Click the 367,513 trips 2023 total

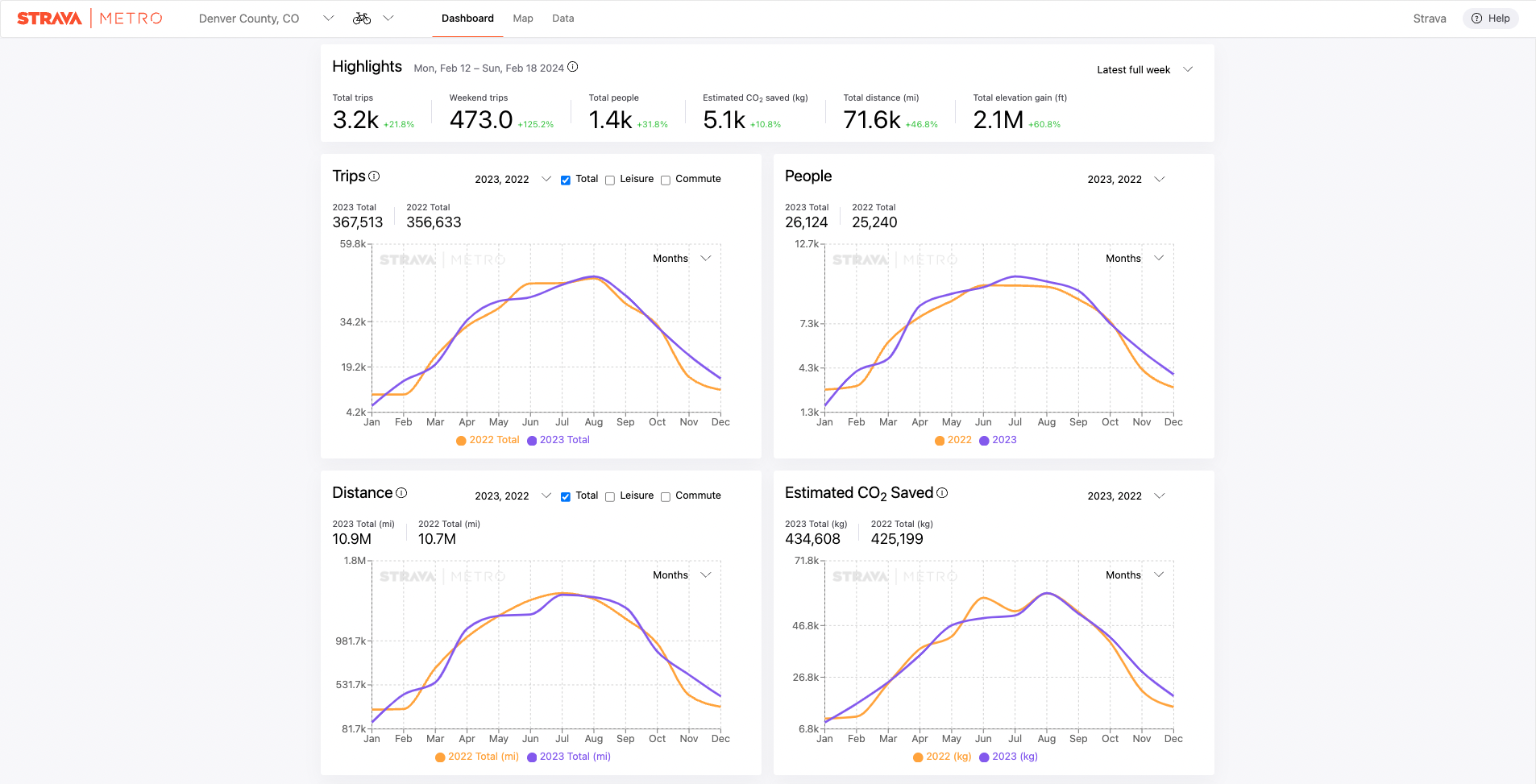click(358, 222)
